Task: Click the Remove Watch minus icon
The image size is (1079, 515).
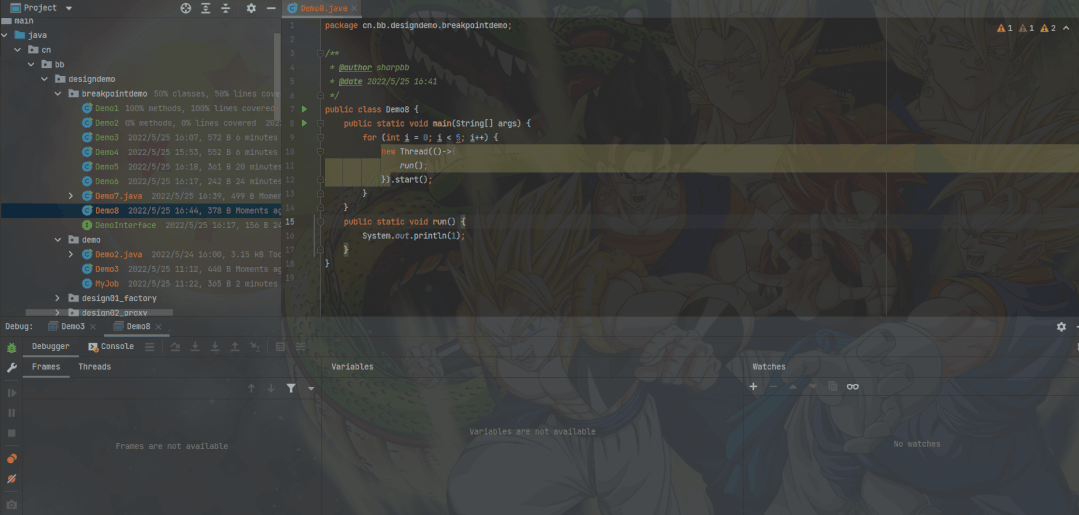Action: [x=773, y=387]
